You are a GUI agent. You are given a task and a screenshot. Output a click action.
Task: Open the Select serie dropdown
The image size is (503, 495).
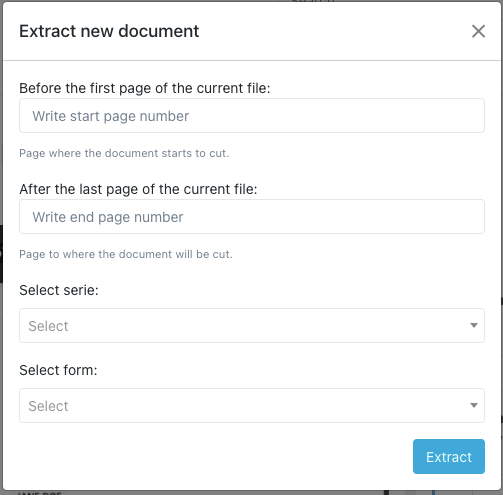pyautogui.click(x=252, y=325)
